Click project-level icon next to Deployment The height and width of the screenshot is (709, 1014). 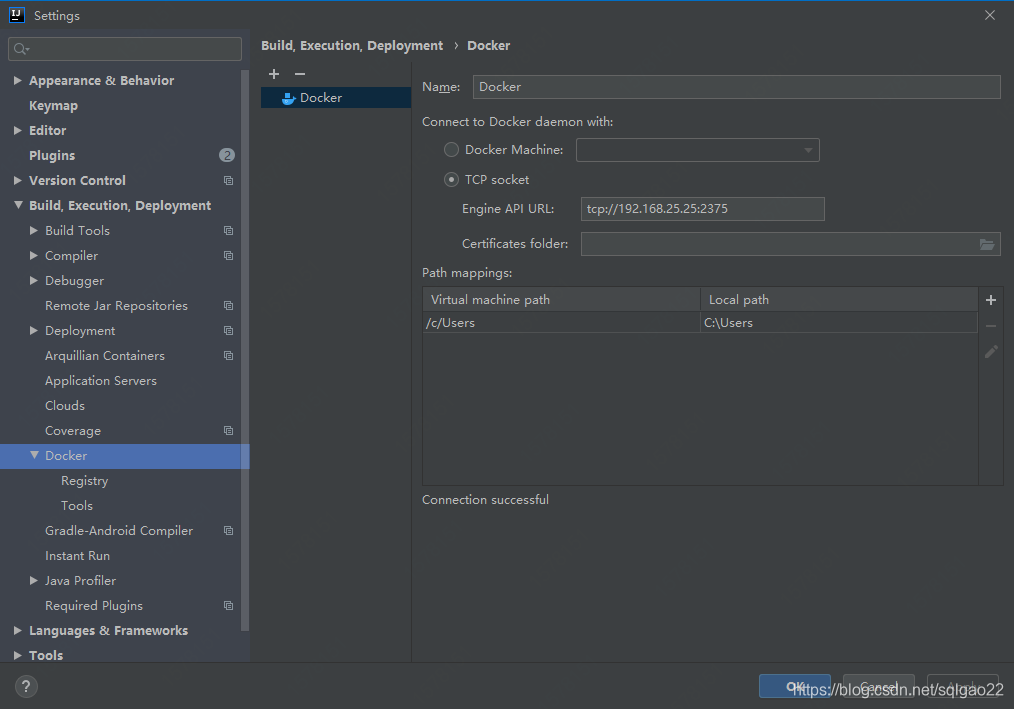click(228, 331)
